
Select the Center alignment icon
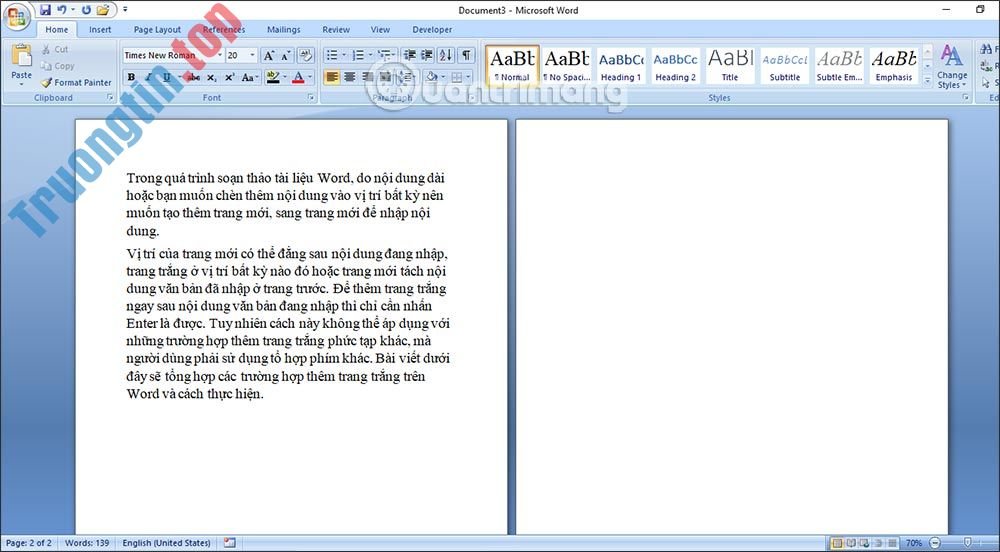tap(350, 77)
